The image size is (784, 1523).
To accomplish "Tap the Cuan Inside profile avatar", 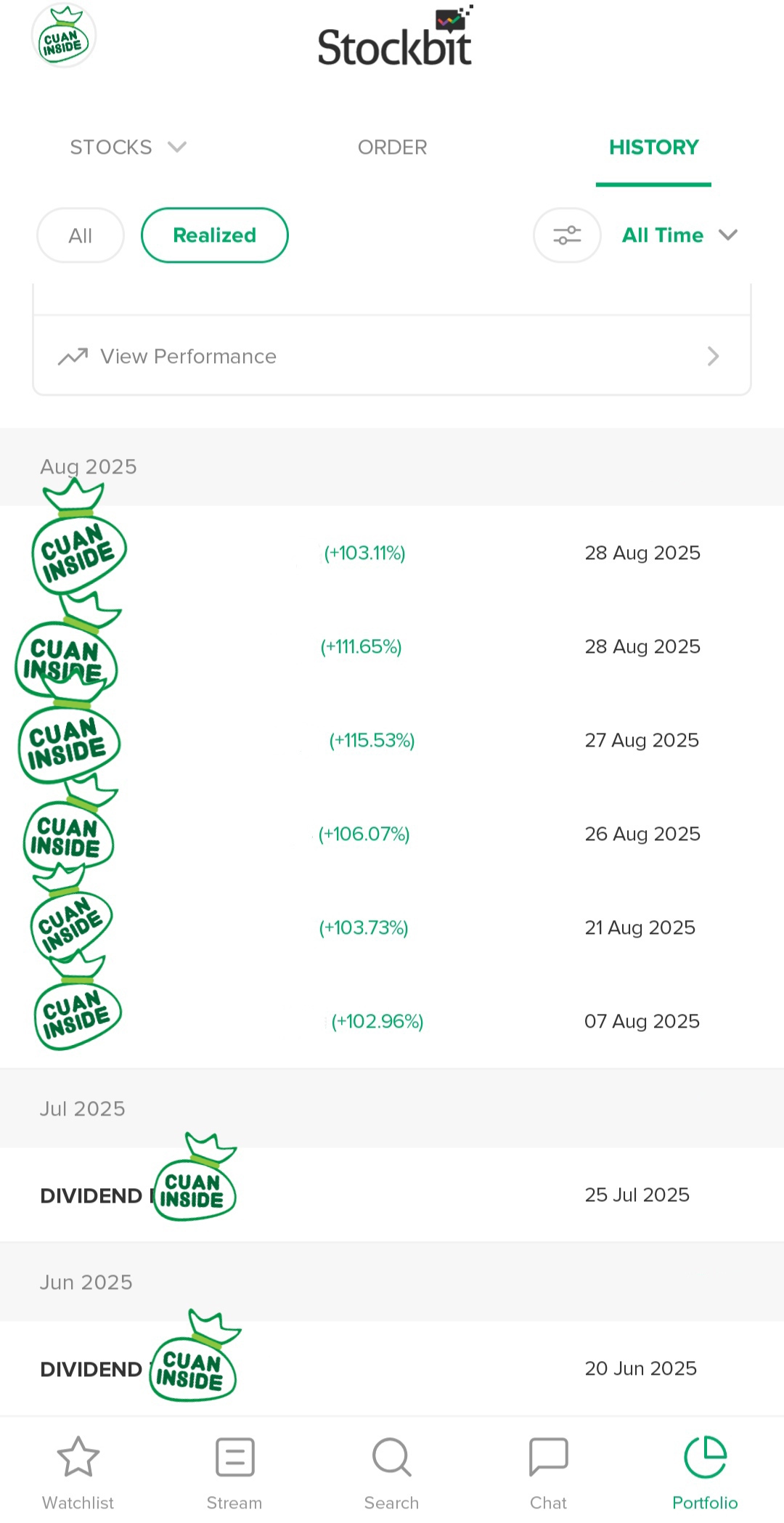I will 64,36.
